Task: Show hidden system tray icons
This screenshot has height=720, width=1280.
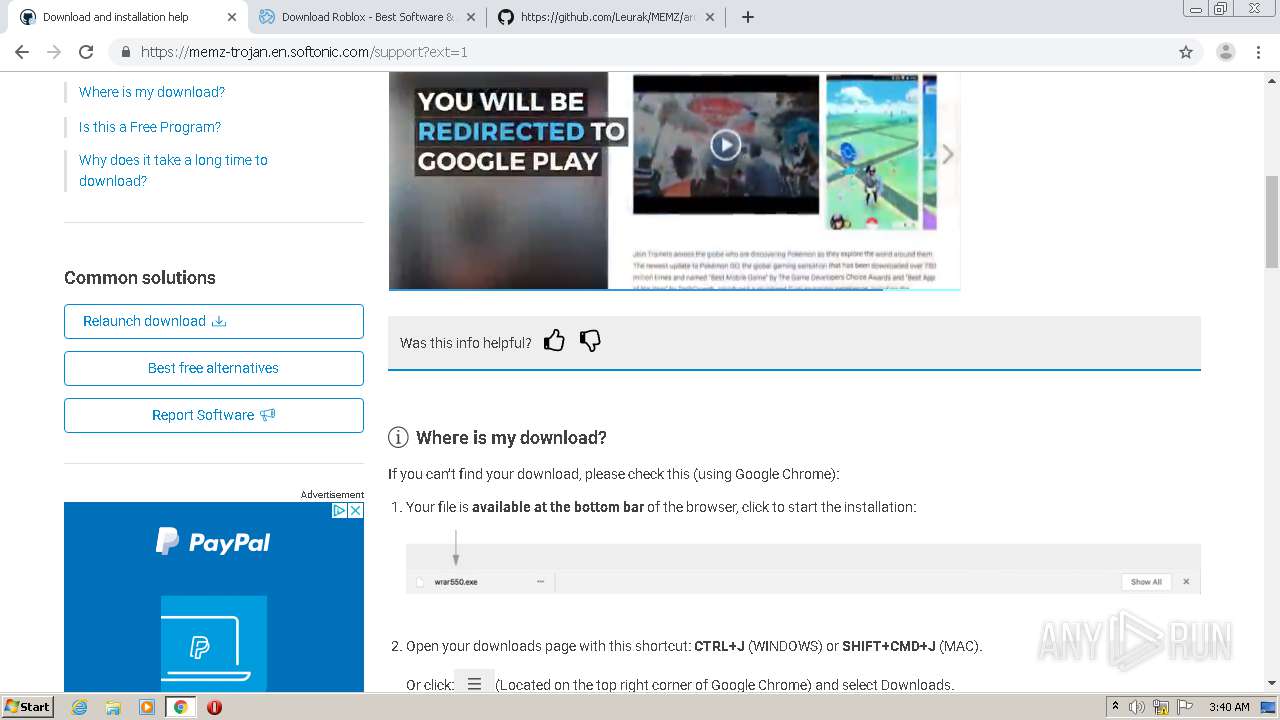Action: click(1115, 707)
